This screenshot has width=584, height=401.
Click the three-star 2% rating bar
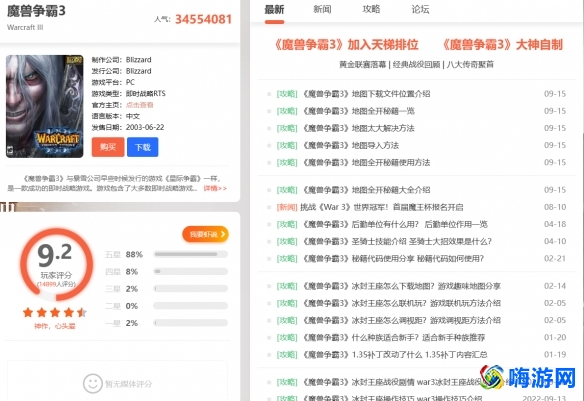190,289
